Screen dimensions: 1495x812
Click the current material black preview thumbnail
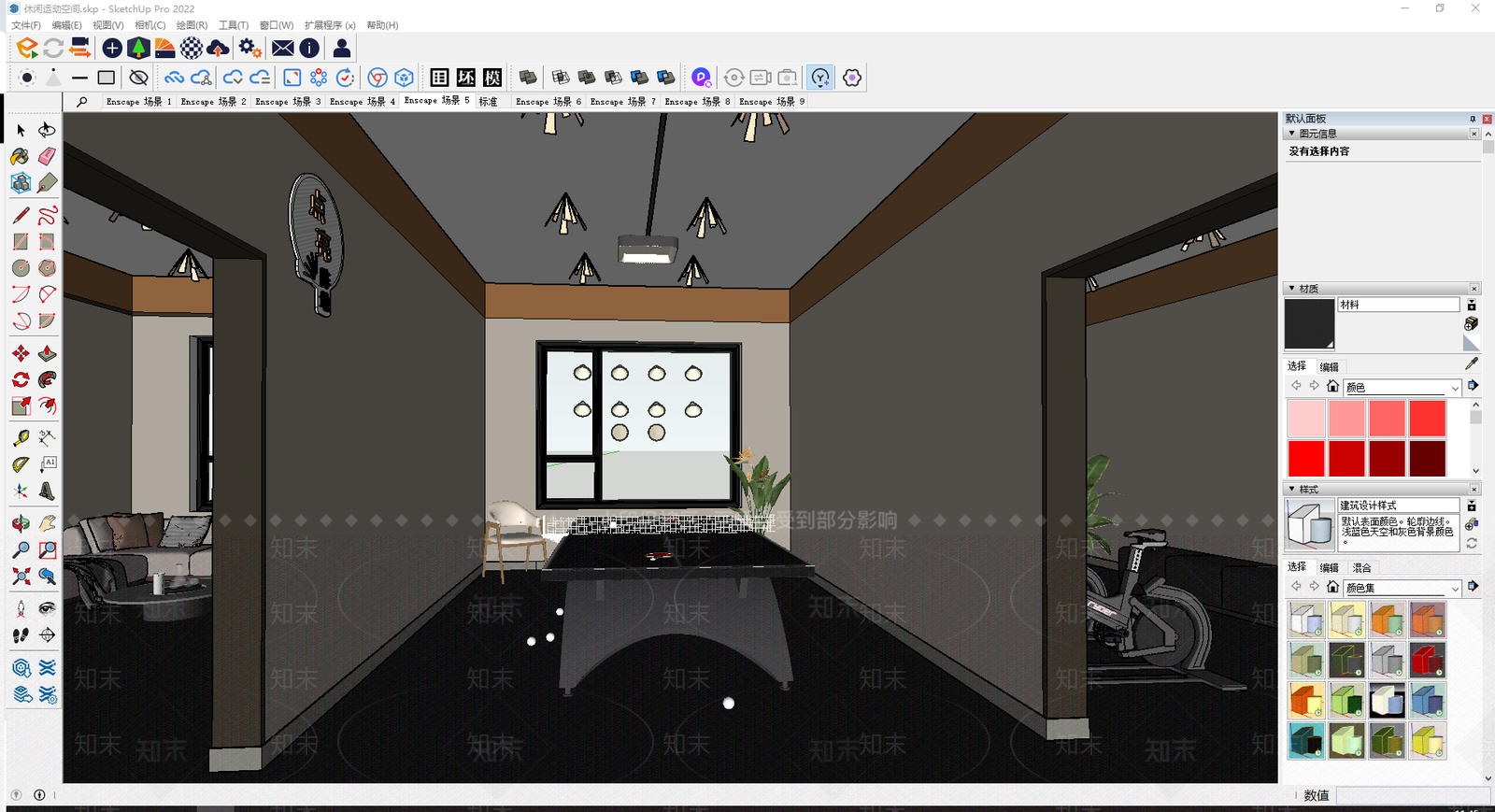[x=1310, y=324]
